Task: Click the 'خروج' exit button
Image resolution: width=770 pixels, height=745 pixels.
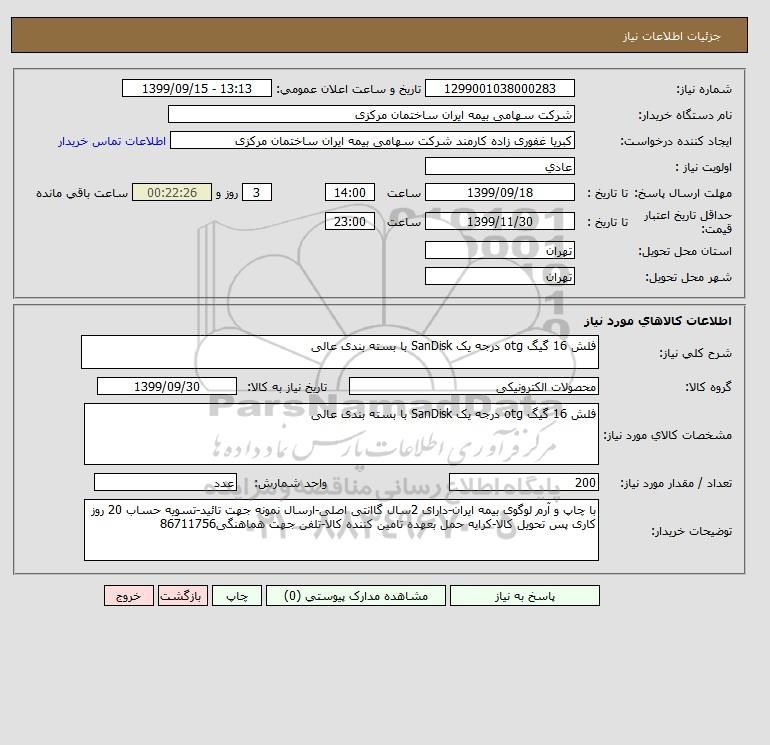Action: (129, 595)
